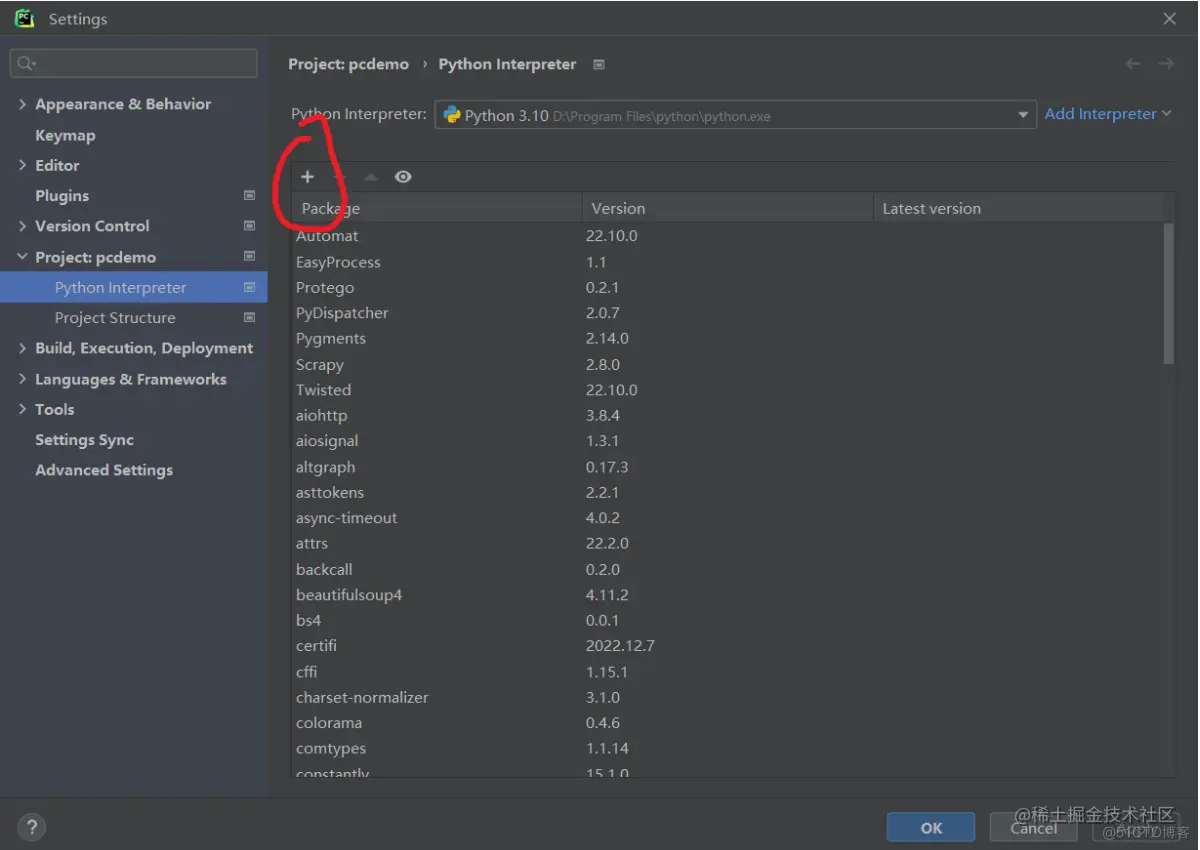Select the charset-normalizer package row

tap(727, 697)
